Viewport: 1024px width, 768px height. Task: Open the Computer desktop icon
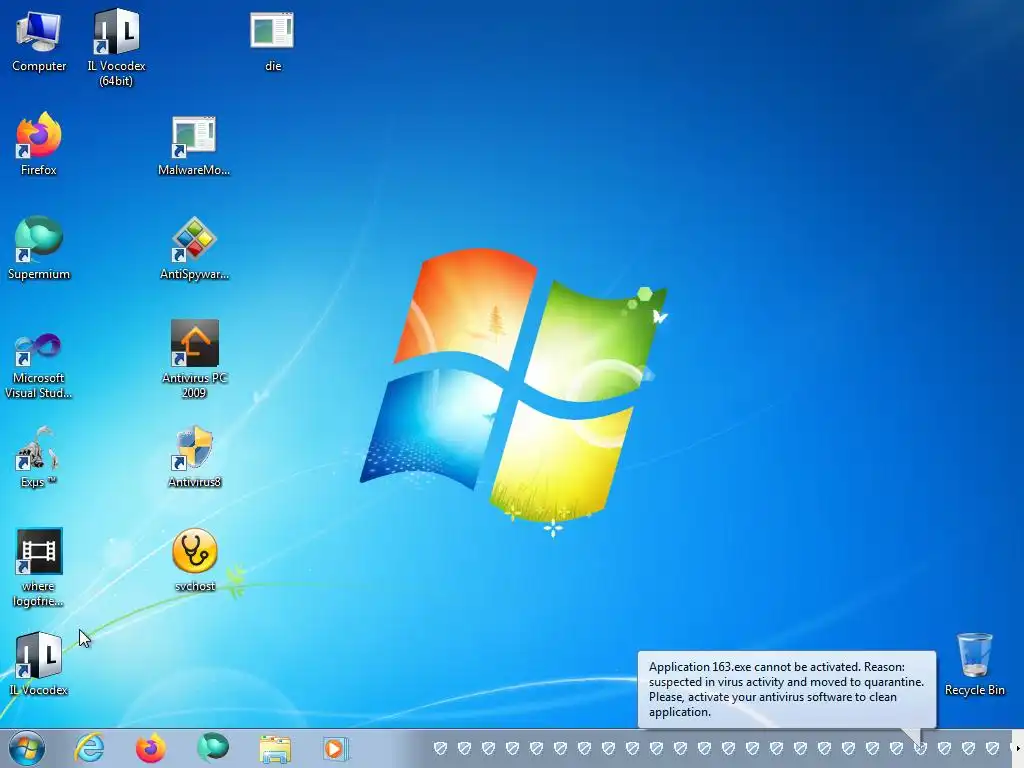point(39,40)
